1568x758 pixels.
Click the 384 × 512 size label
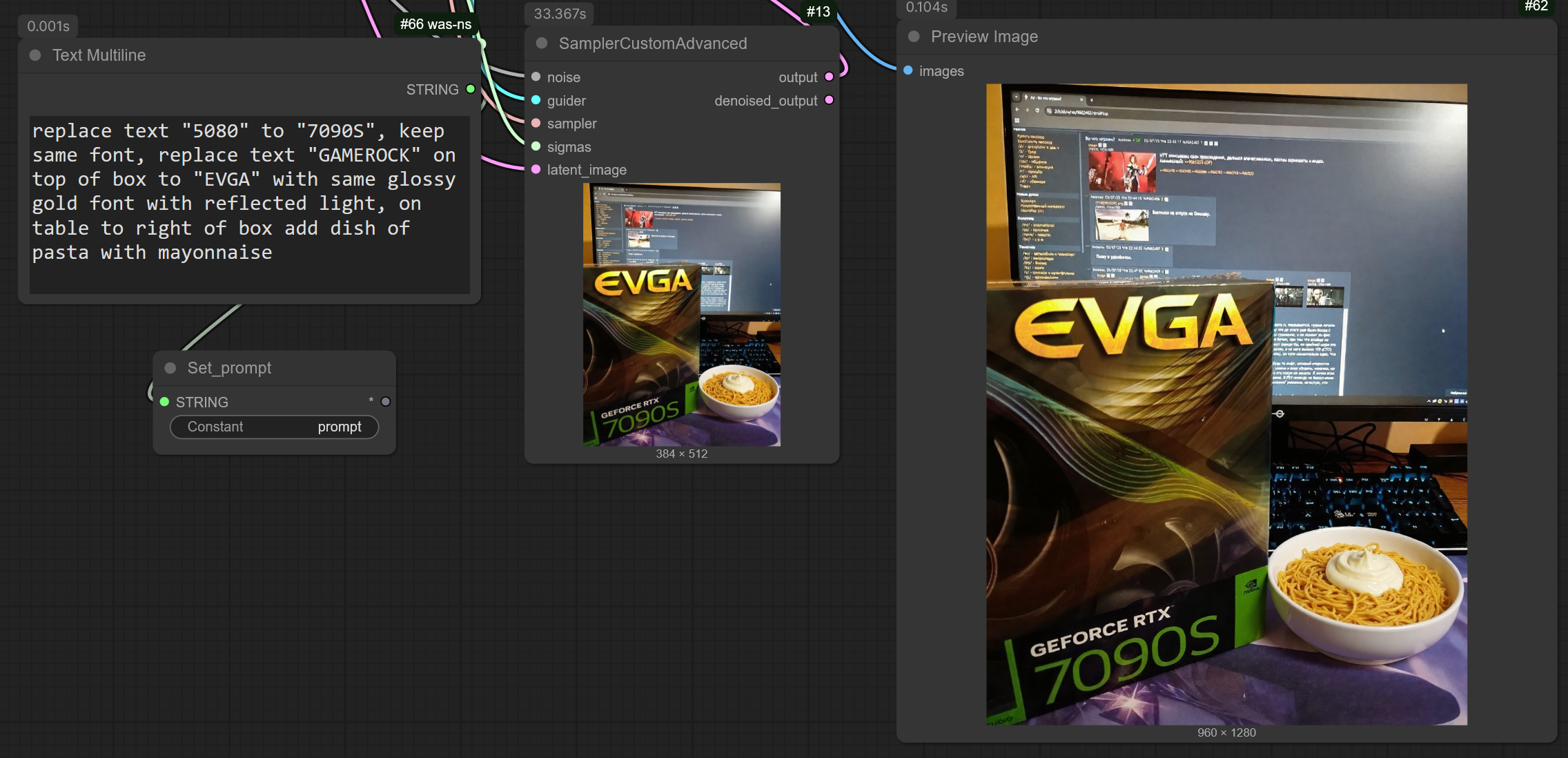(x=682, y=454)
